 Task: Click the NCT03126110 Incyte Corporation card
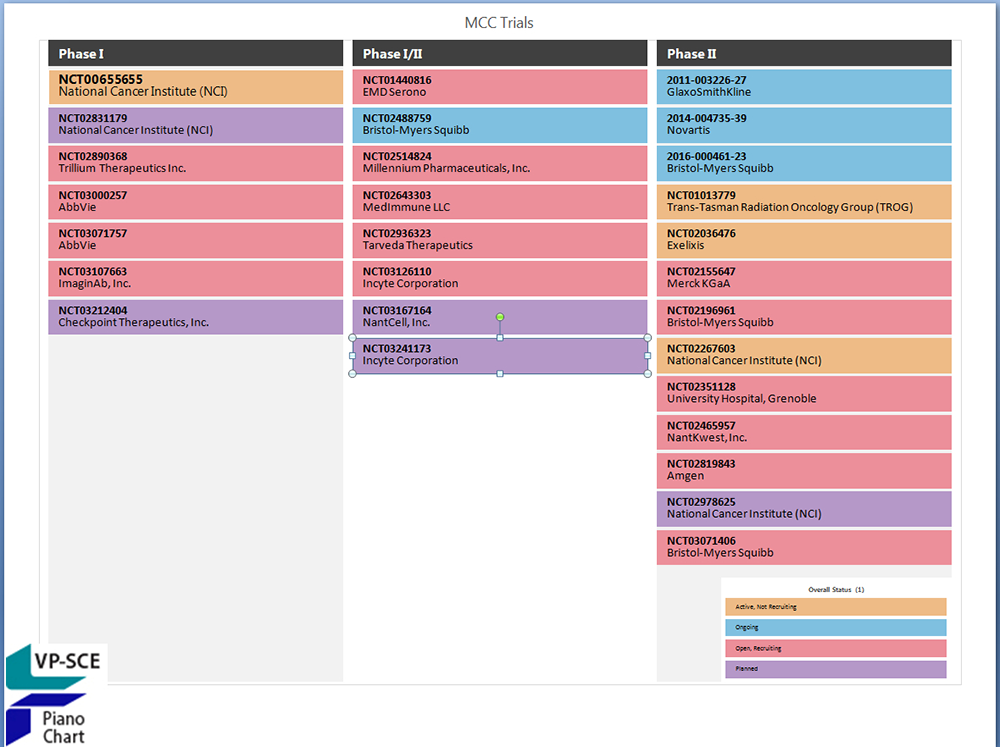[500, 279]
